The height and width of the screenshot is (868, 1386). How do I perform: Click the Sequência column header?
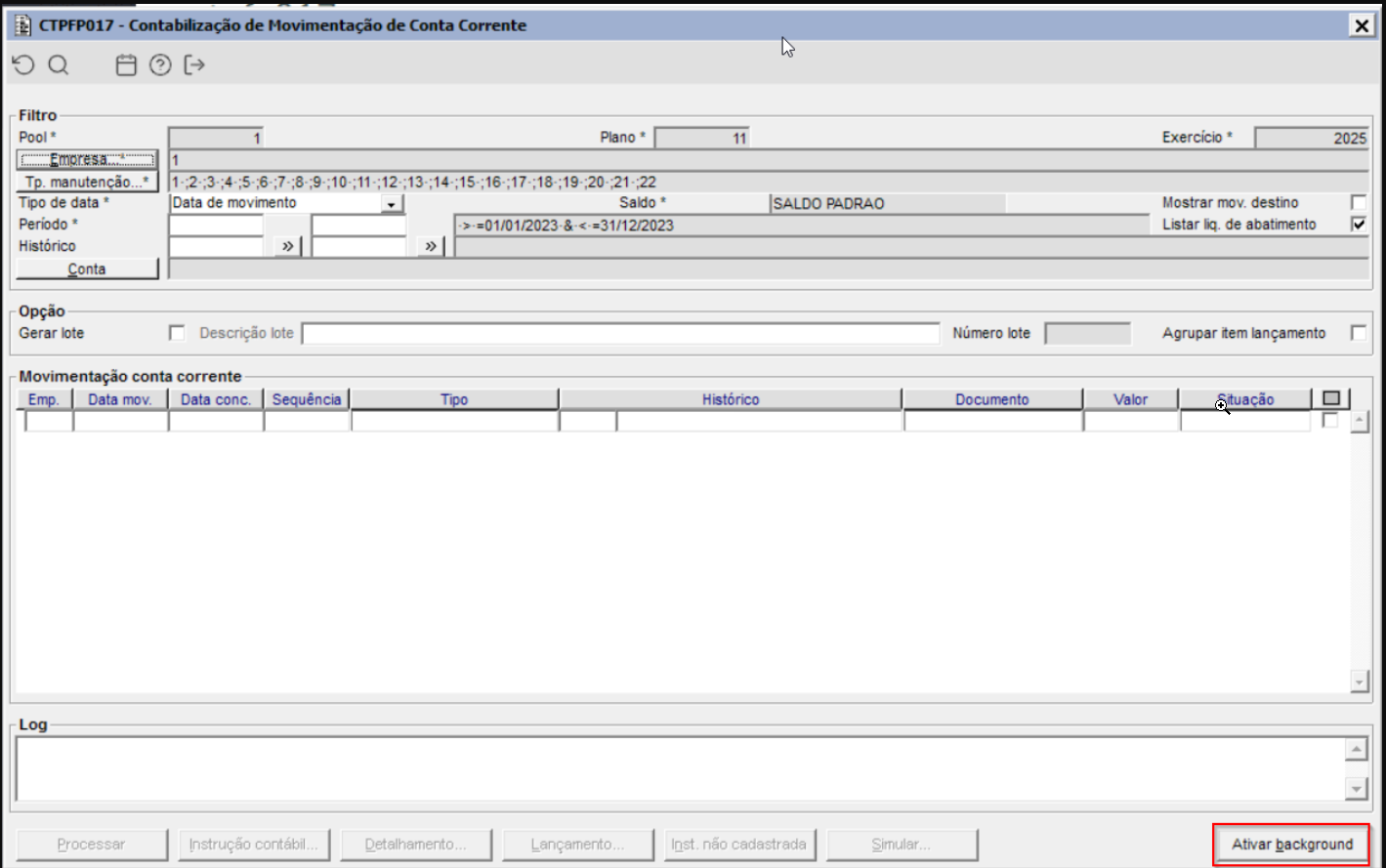click(307, 399)
